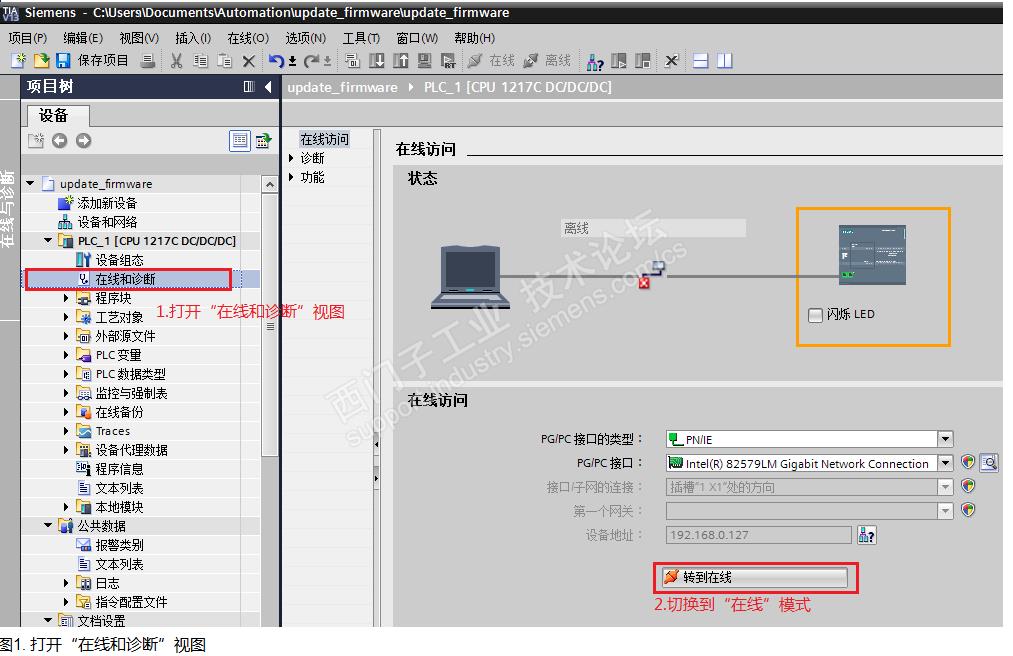
Task: Click the Start CPU icon in toolbar
Action: [x=619, y=61]
